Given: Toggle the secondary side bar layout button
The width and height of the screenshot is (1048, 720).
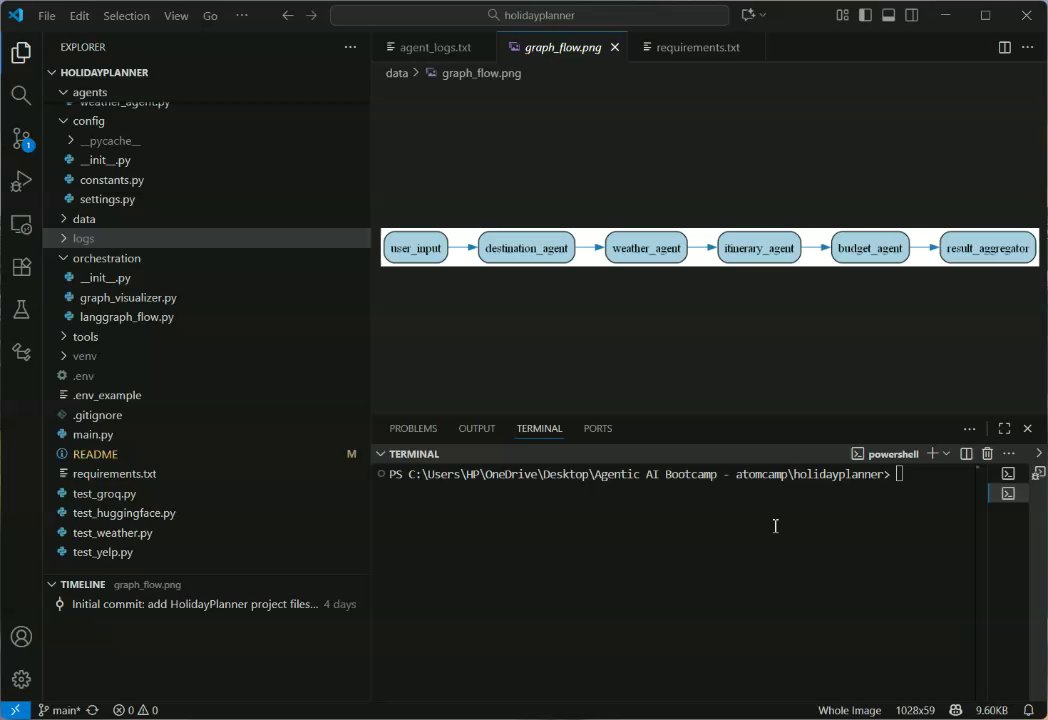Looking at the screenshot, I should point(912,15).
